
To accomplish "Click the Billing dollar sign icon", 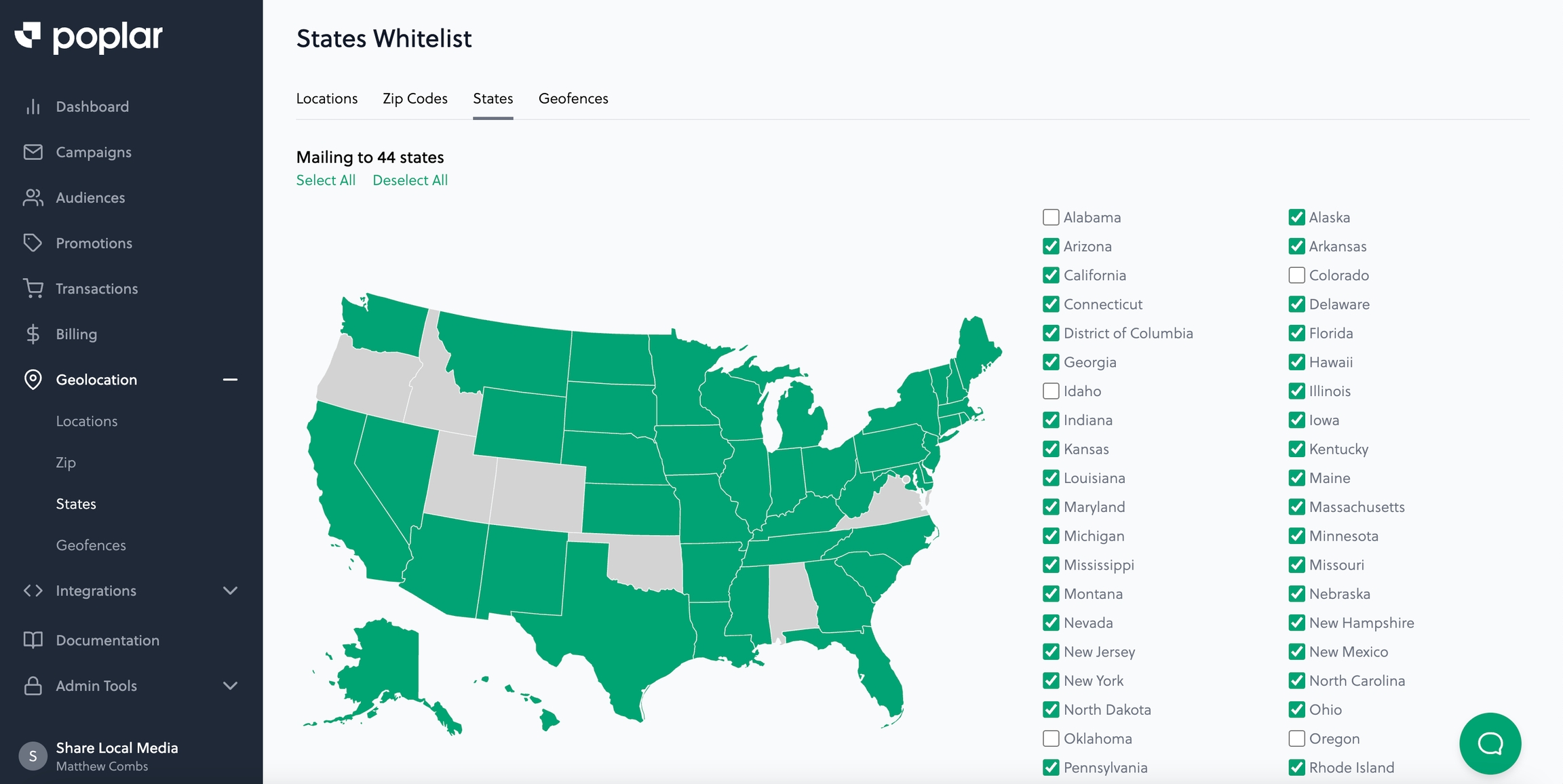I will (x=33, y=334).
